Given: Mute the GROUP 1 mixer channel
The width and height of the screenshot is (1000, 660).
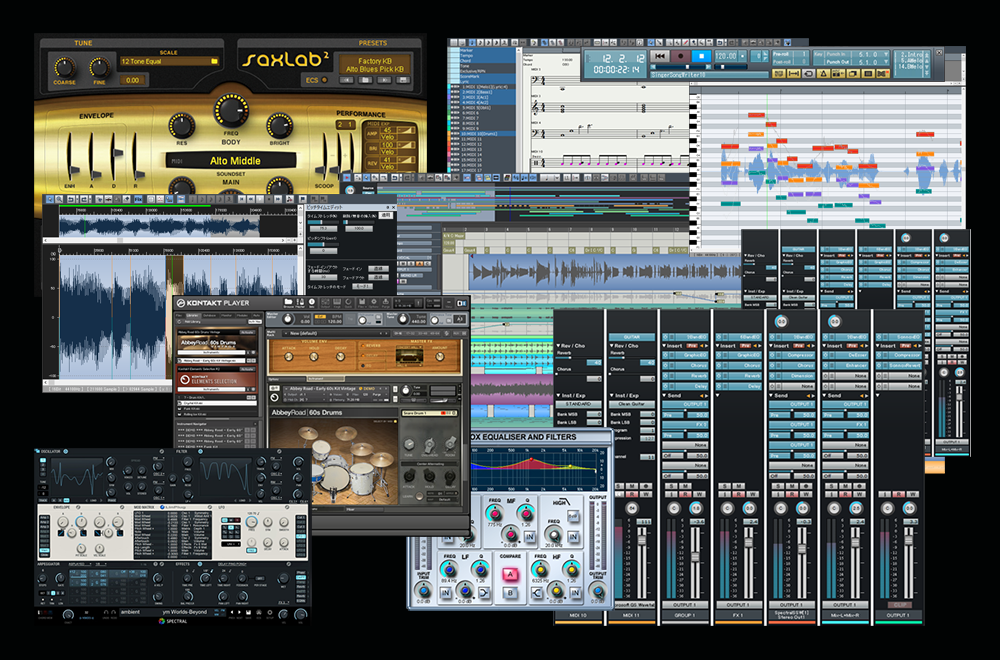Looking at the screenshot, I should click(x=686, y=486).
